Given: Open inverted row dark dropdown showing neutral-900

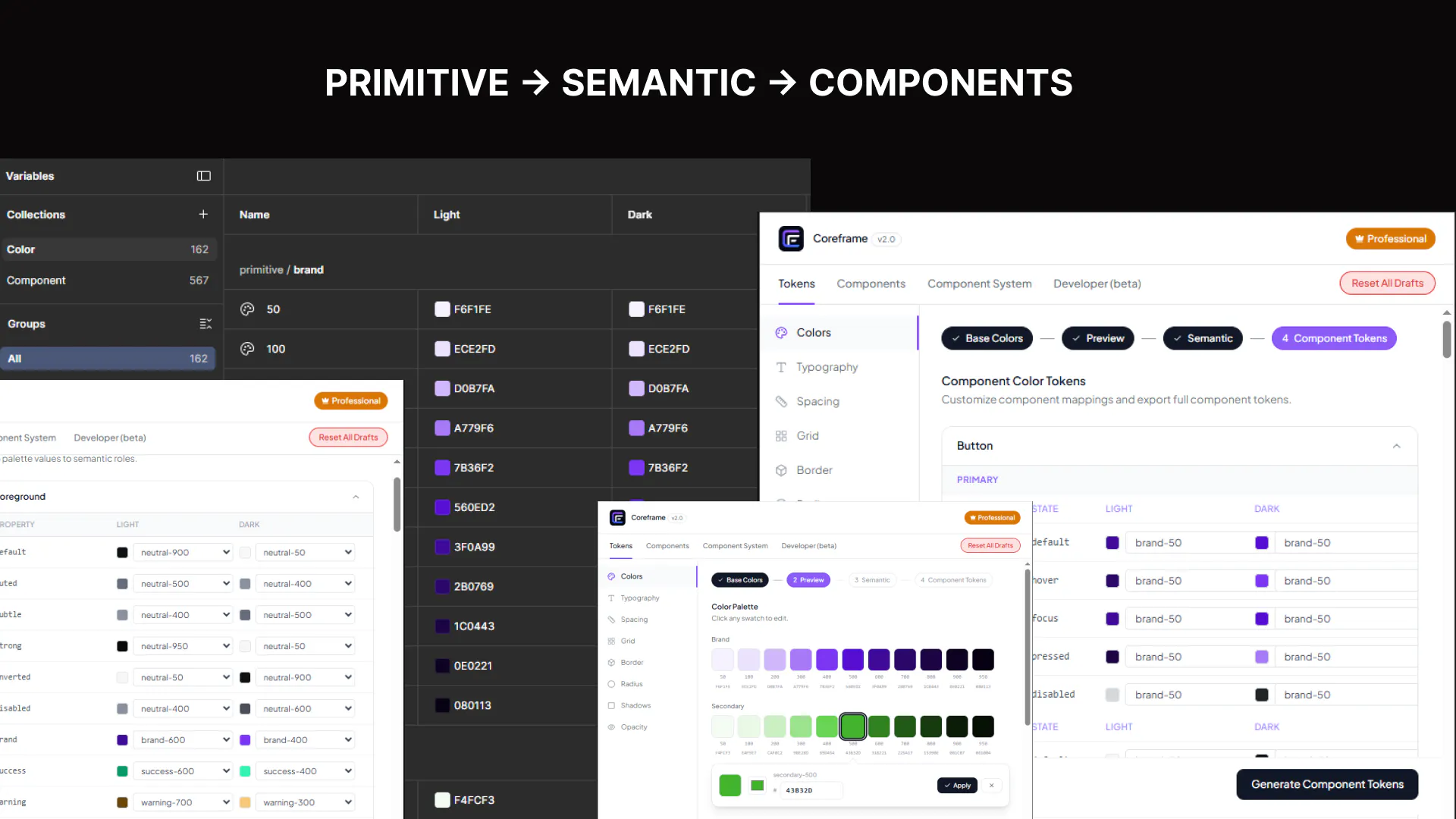Looking at the screenshot, I should 305,677.
